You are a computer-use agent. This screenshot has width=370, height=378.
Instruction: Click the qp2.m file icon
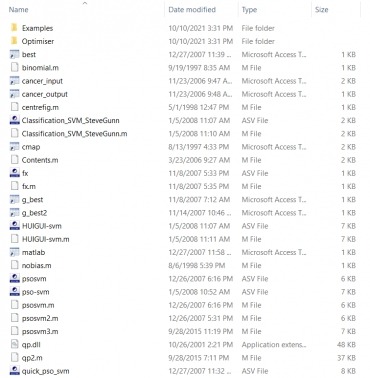pos(14,358)
